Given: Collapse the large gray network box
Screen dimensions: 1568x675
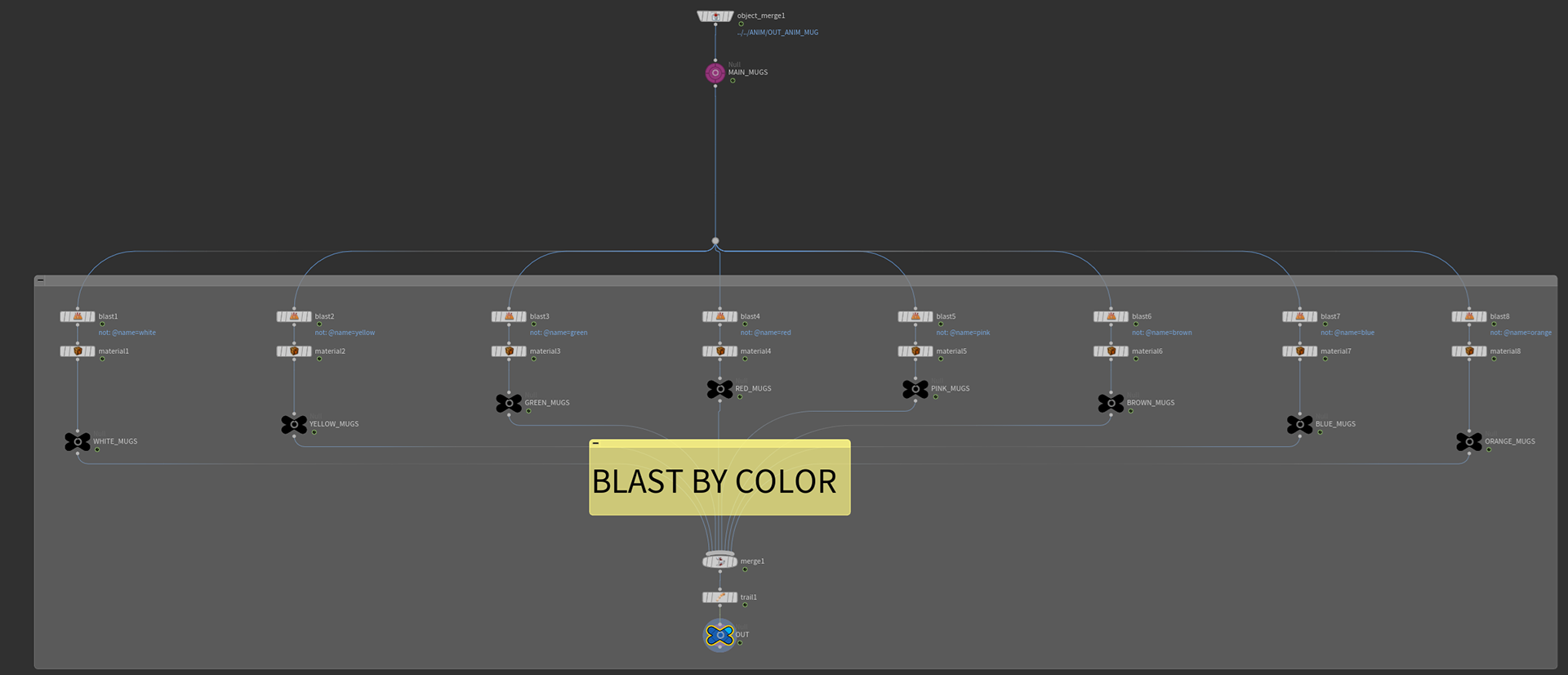Looking at the screenshot, I should [41, 280].
